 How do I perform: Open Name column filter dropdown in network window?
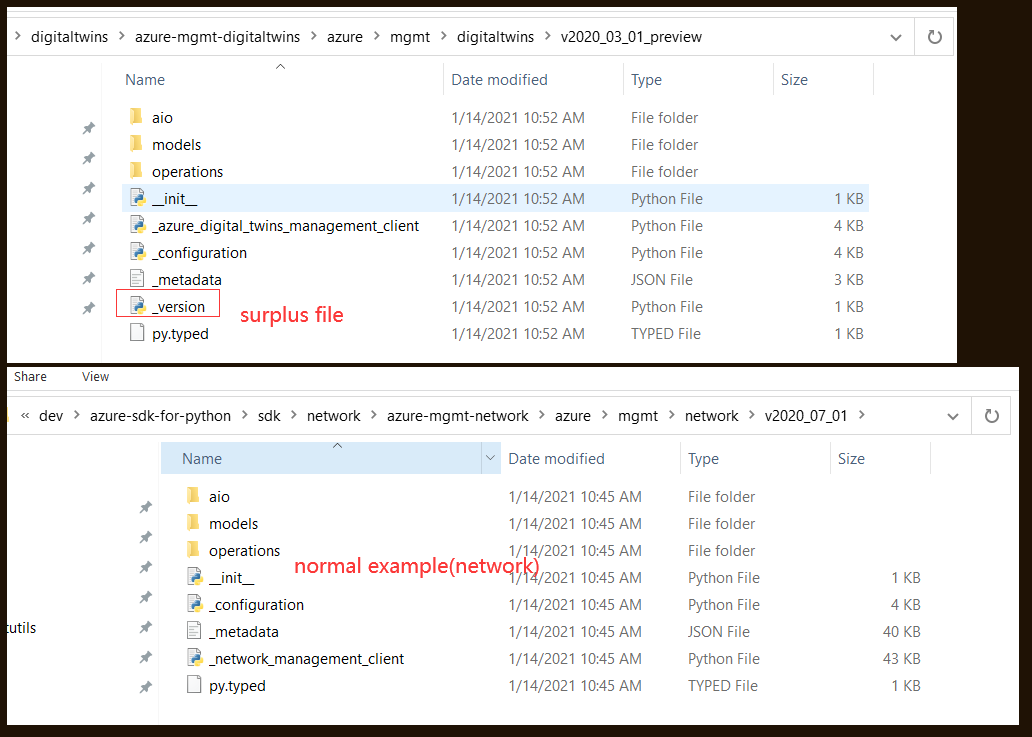pos(490,458)
